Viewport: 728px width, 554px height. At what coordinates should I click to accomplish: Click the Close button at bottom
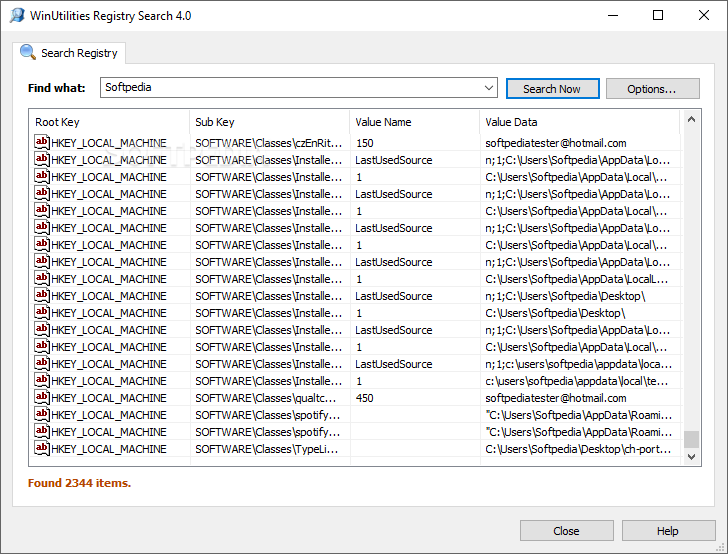coord(566,530)
